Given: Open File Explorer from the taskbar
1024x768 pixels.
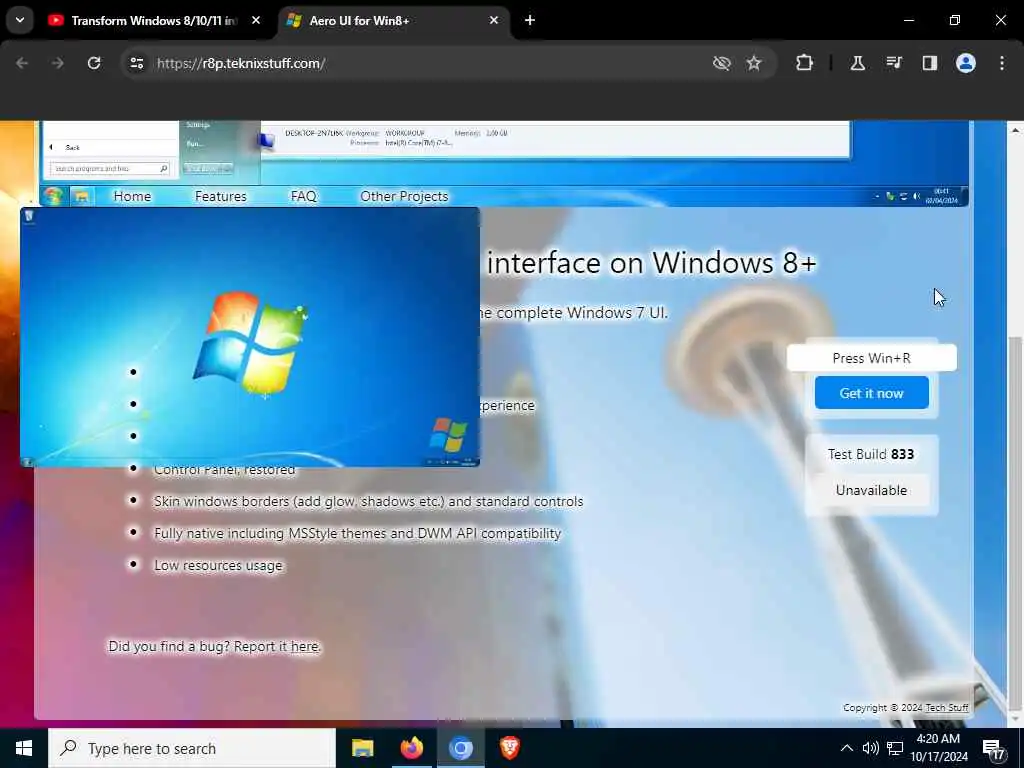Looking at the screenshot, I should (362, 748).
